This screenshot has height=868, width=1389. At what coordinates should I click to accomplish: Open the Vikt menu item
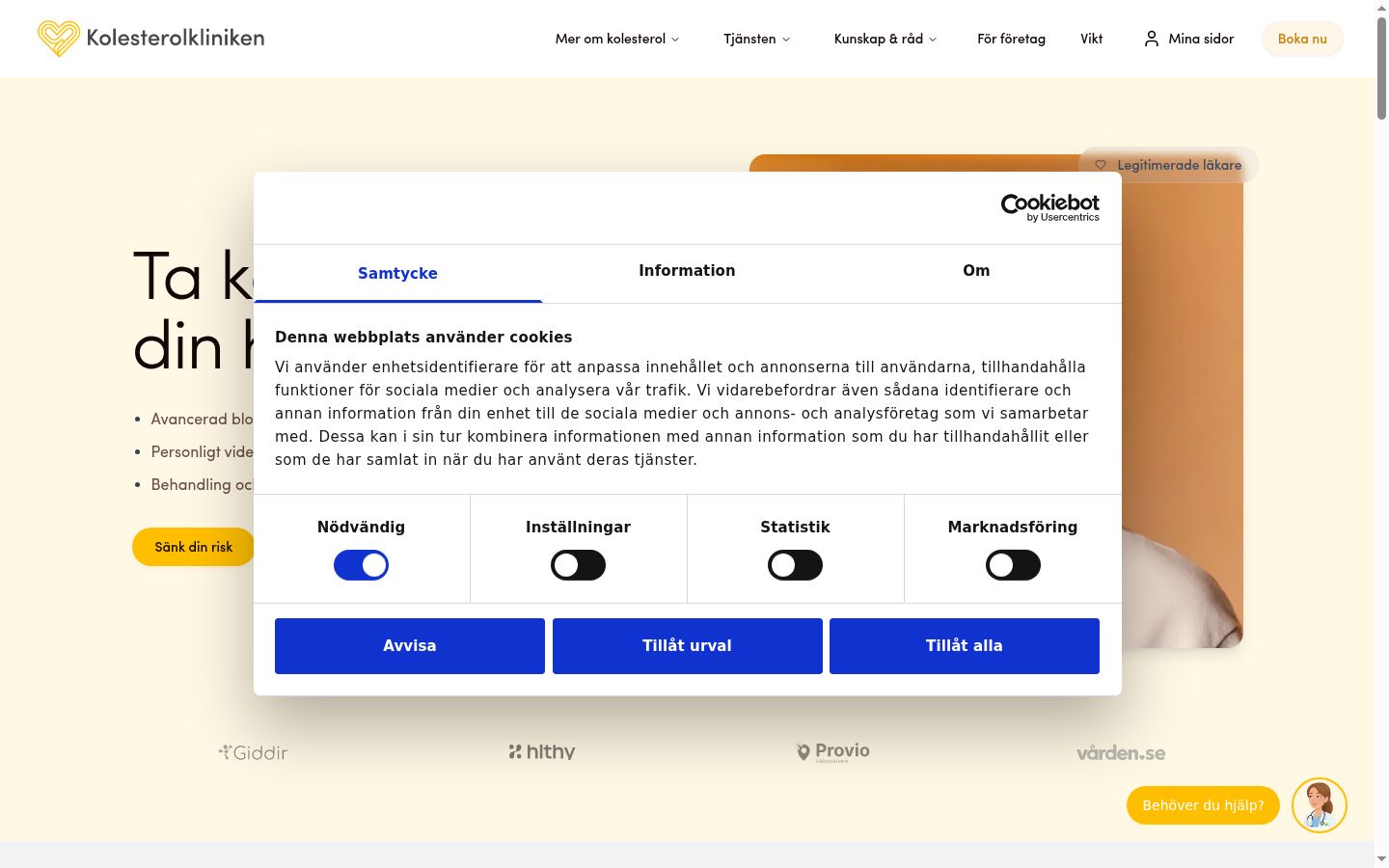click(x=1091, y=39)
